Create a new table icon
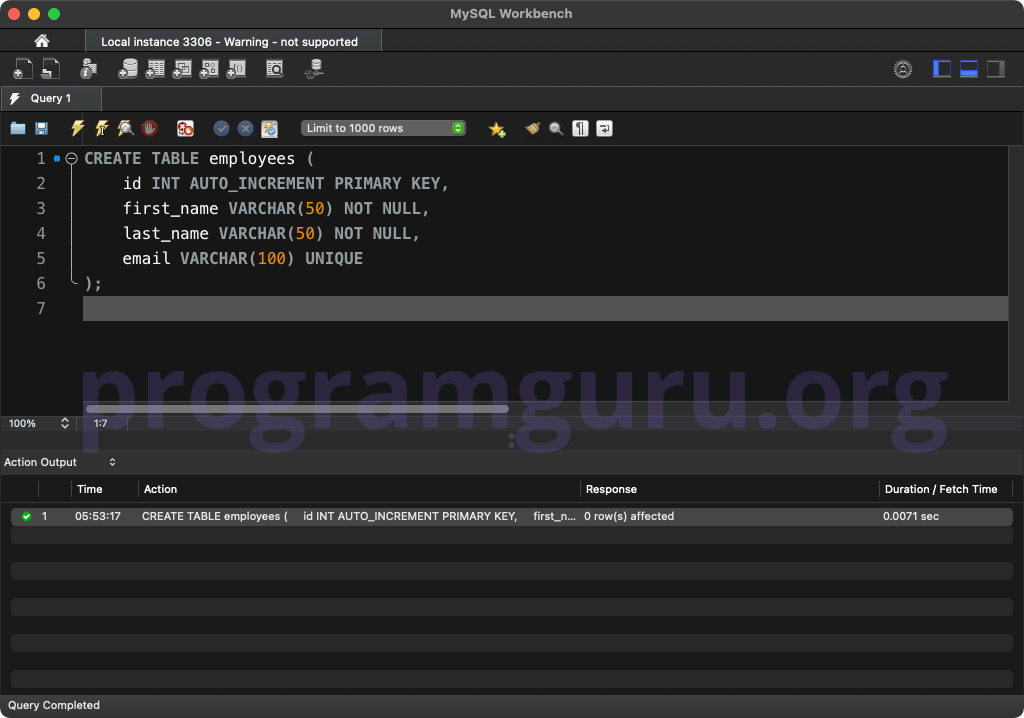Image resolution: width=1024 pixels, height=718 pixels. (x=155, y=69)
